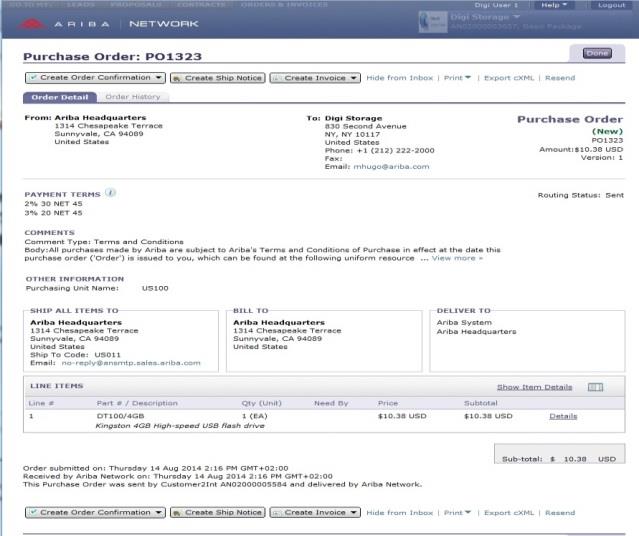Viewport: 639px width, 536px height.
Task: Open Create Order Confirmation dropdown in bottom toolbar
Action: click(x=95, y=512)
